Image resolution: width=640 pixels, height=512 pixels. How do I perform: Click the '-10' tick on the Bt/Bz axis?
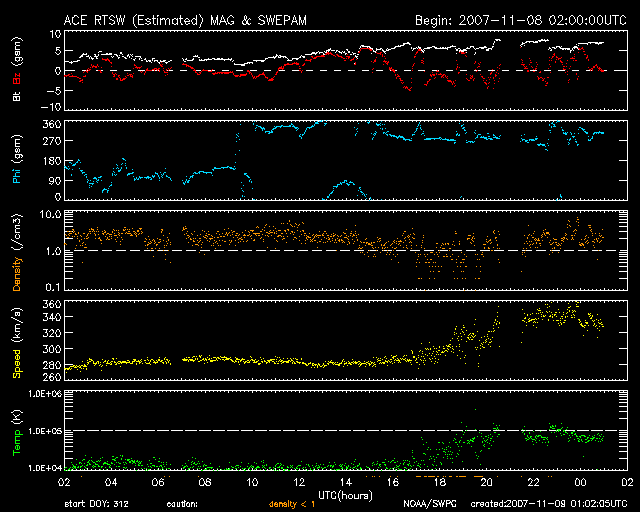coord(51,107)
